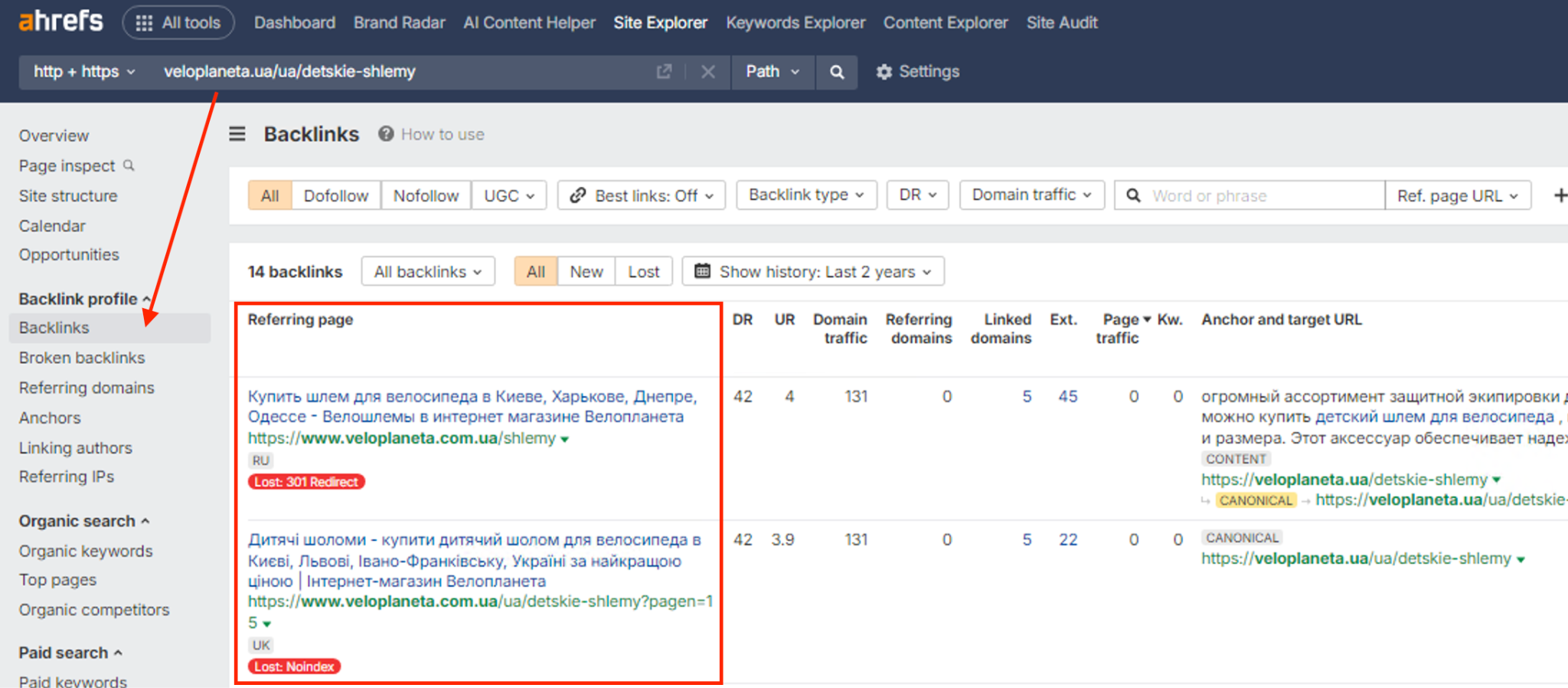Click the Best links chain icon
Viewport: 1568px width, 688px height.
click(578, 195)
